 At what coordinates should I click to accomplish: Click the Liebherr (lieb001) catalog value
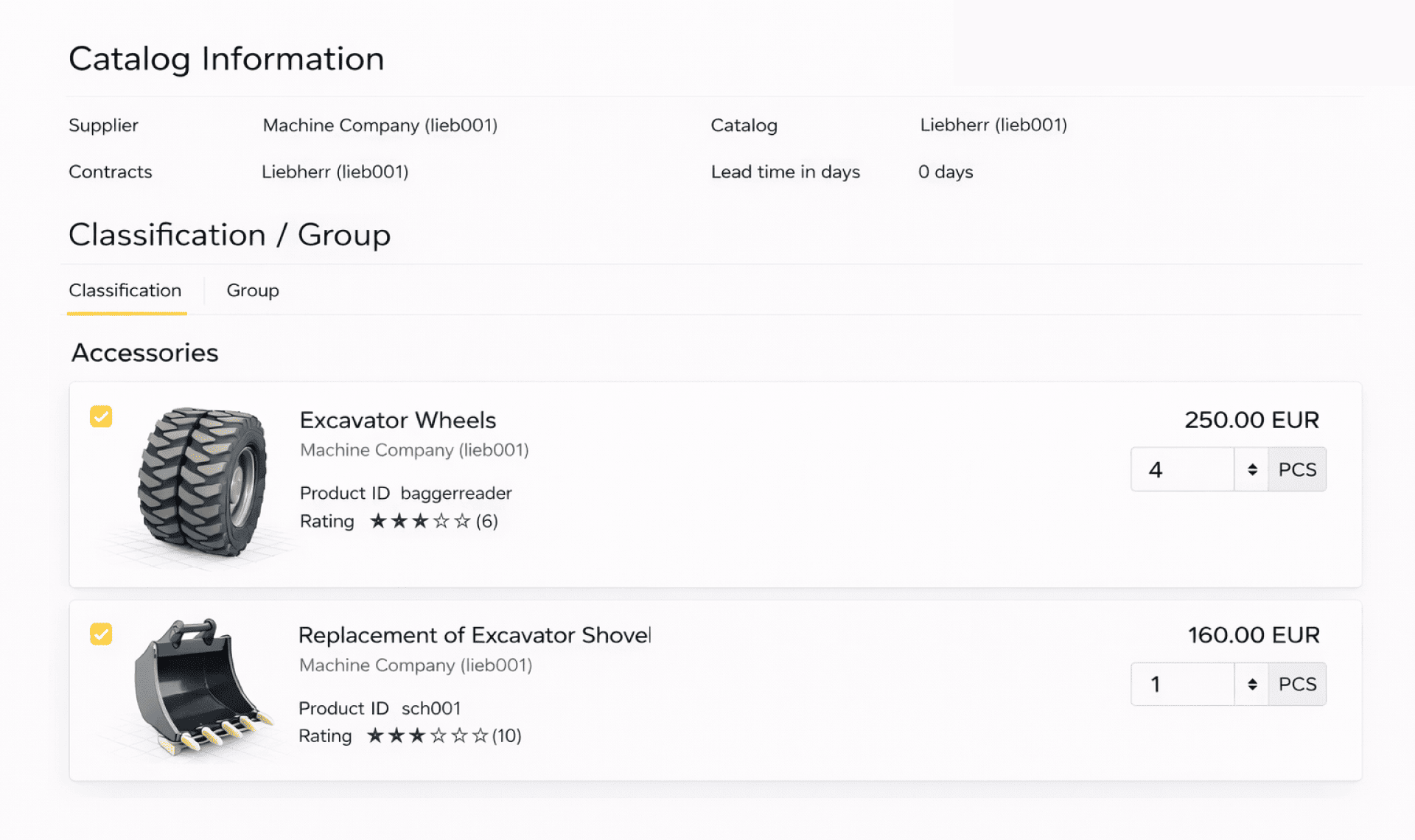pyautogui.click(x=993, y=125)
